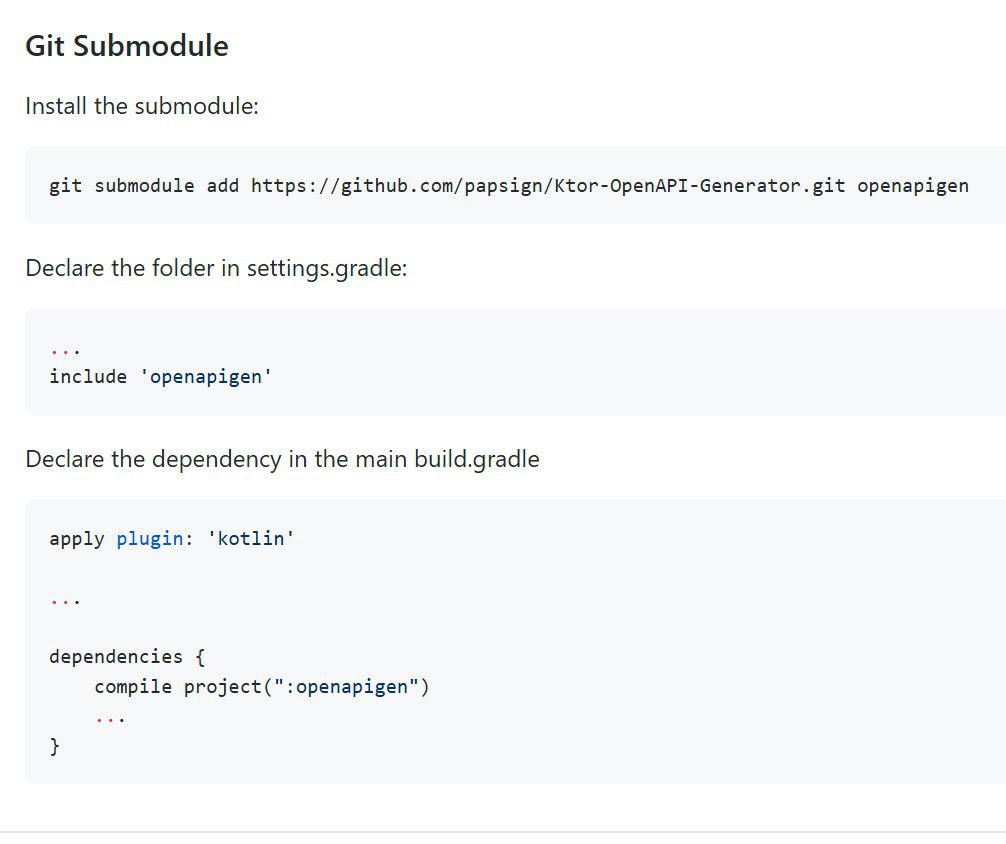The image size is (1006, 844).
Task: Click the GitHub repository URL in the command
Action: (548, 185)
